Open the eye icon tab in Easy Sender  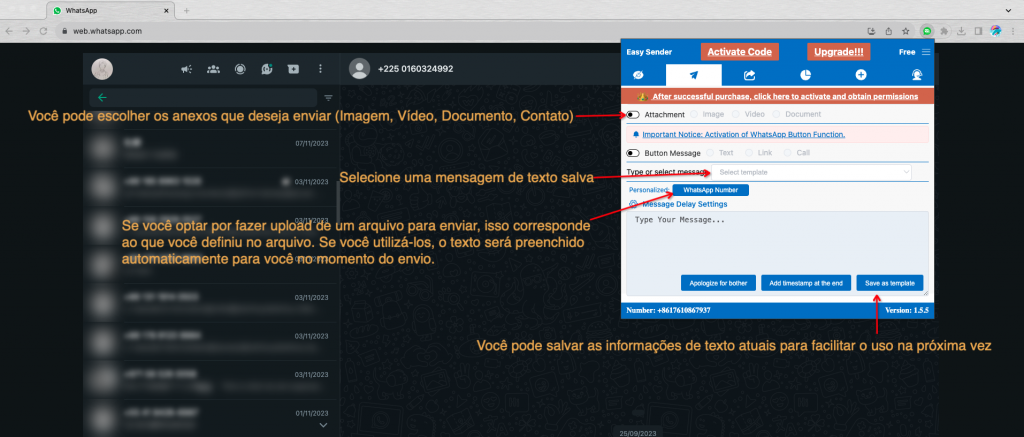[x=638, y=75]
